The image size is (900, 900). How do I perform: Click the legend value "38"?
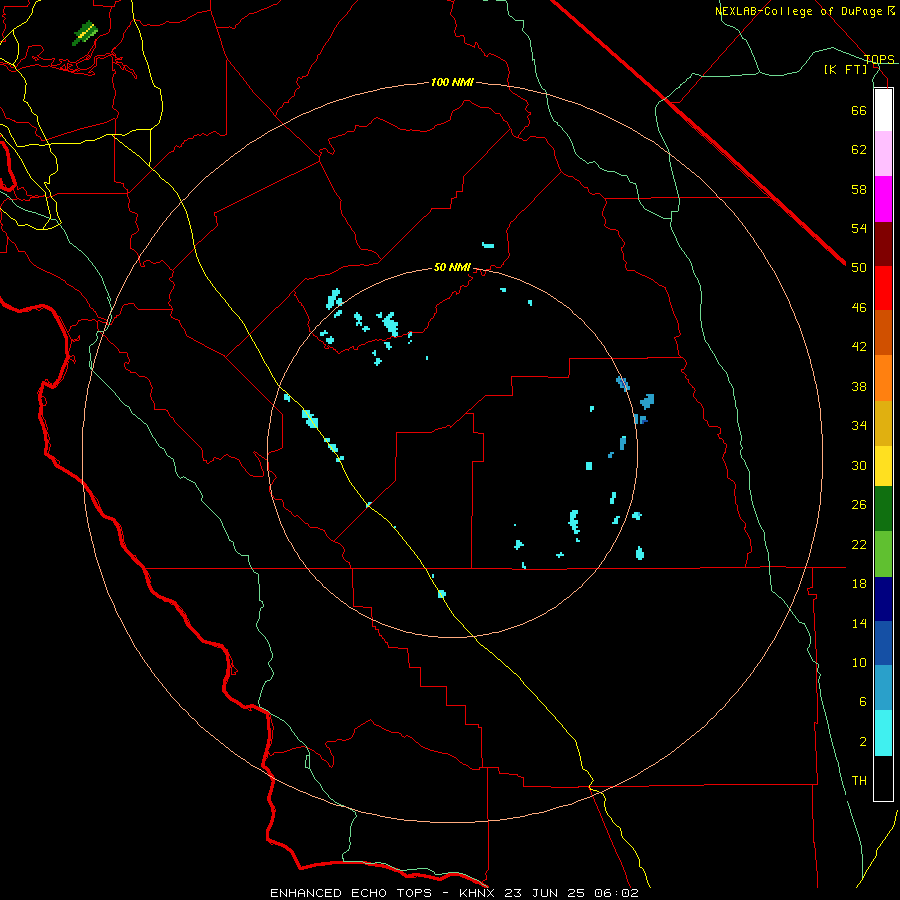[859, 386]
